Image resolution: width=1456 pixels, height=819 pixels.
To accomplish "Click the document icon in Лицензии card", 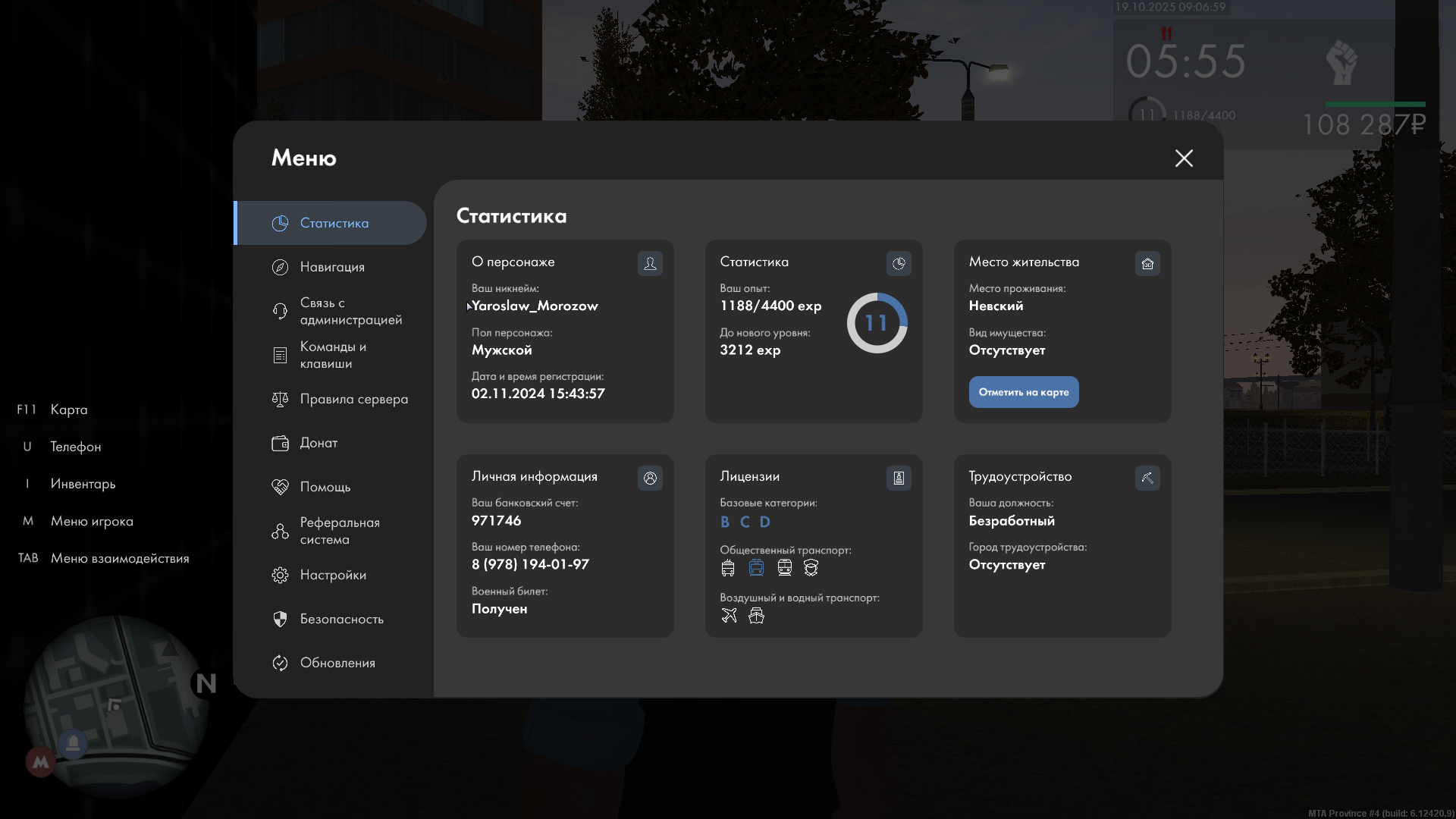I will pyautogui.click(x=899, y=478).
